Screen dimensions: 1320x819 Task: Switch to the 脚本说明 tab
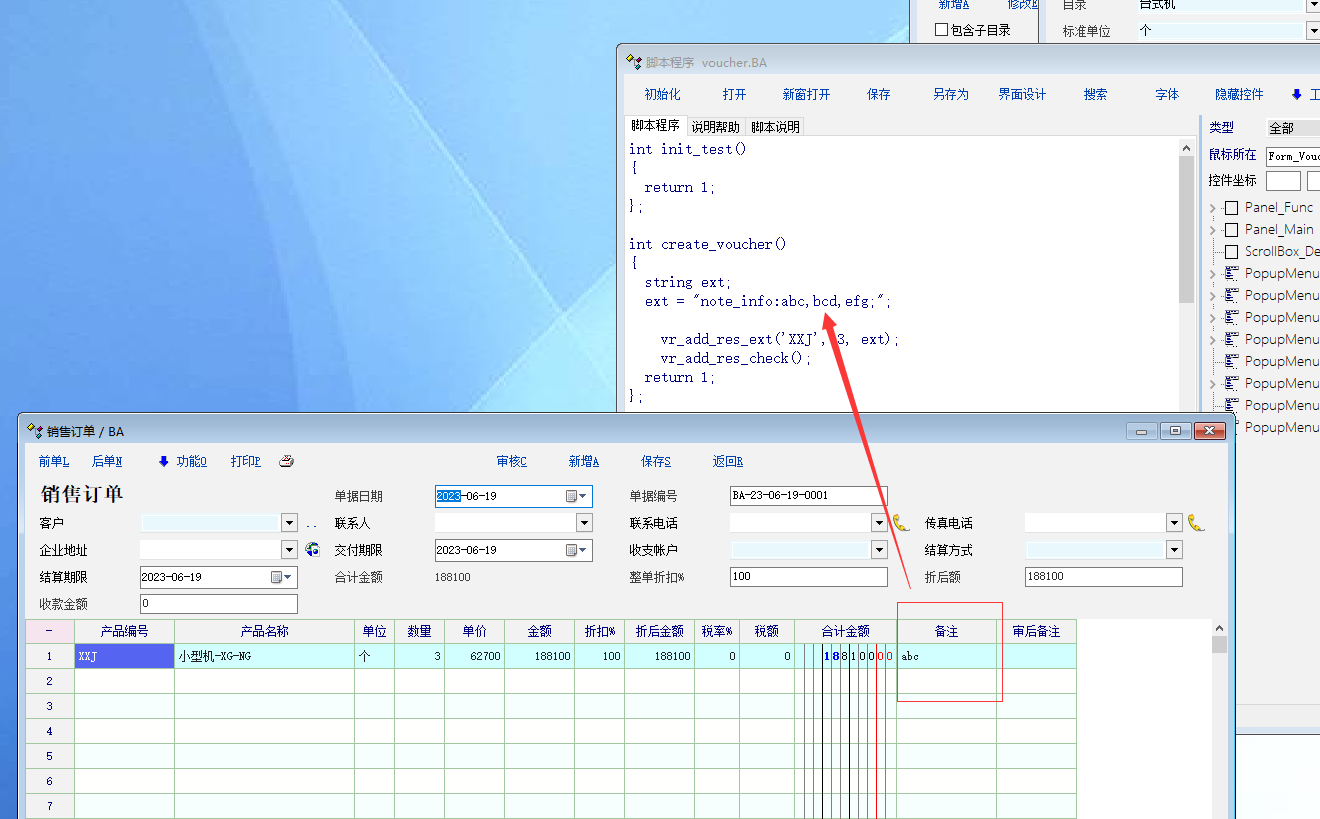pyautogui.click(x=775, y=127)
